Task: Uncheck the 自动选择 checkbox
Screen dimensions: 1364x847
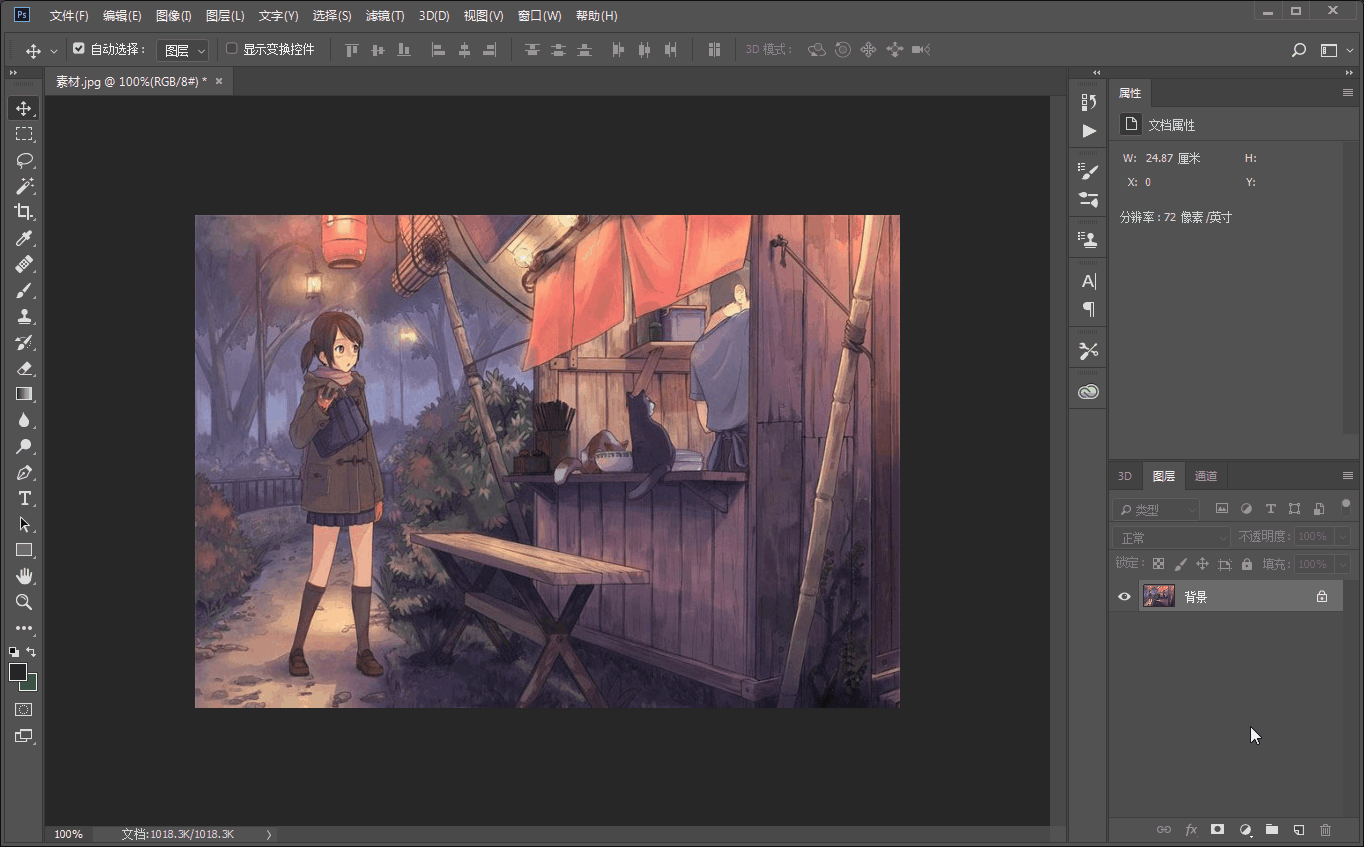Action: click(79, 48)
